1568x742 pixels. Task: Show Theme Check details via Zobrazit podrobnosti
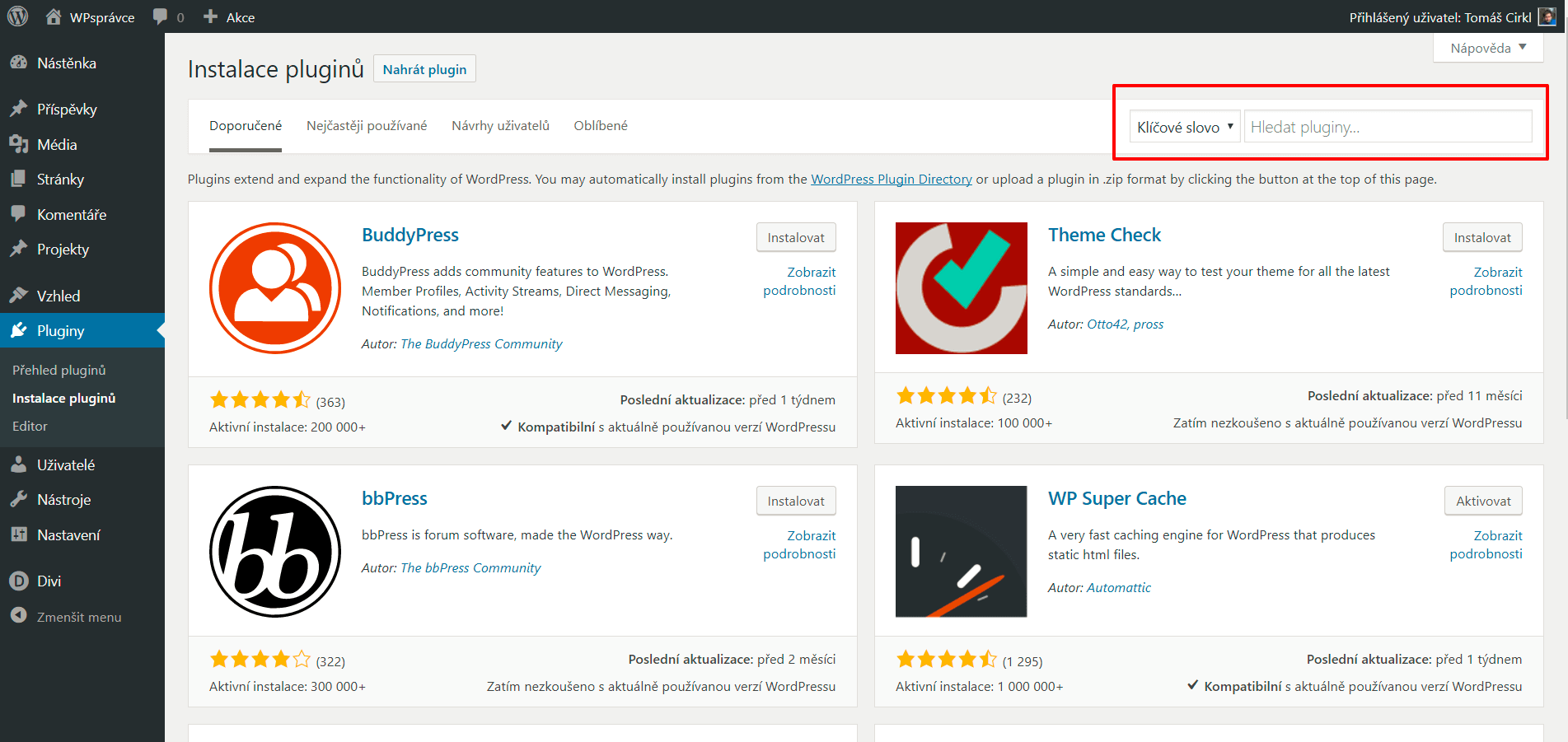[x=1486, y=281]
